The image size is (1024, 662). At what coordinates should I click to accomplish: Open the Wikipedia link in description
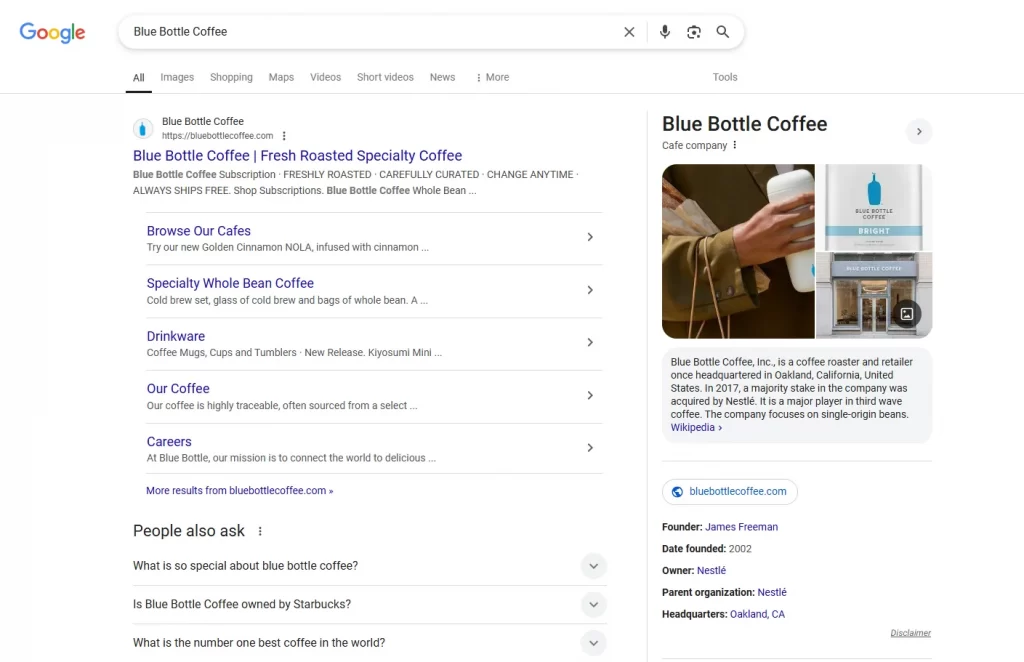[x=696, y=428]
